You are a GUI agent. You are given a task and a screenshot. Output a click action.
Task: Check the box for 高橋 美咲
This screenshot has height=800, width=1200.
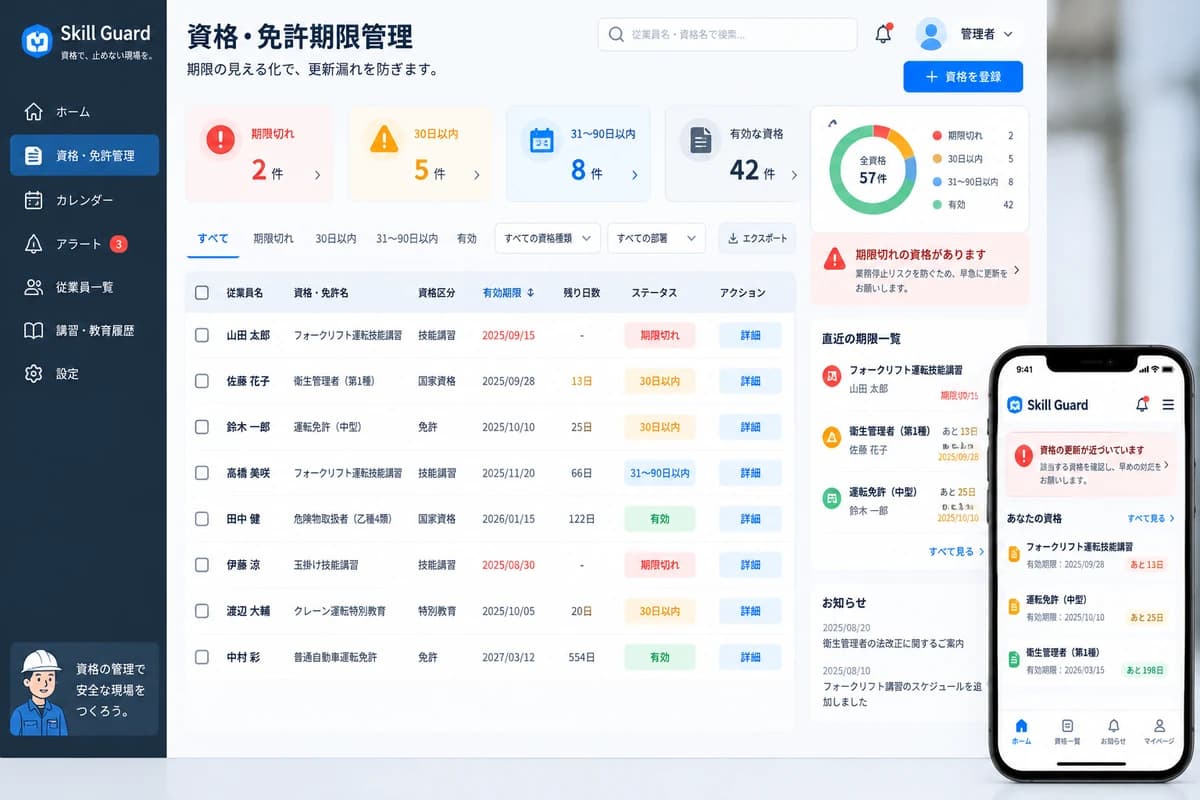202,473
